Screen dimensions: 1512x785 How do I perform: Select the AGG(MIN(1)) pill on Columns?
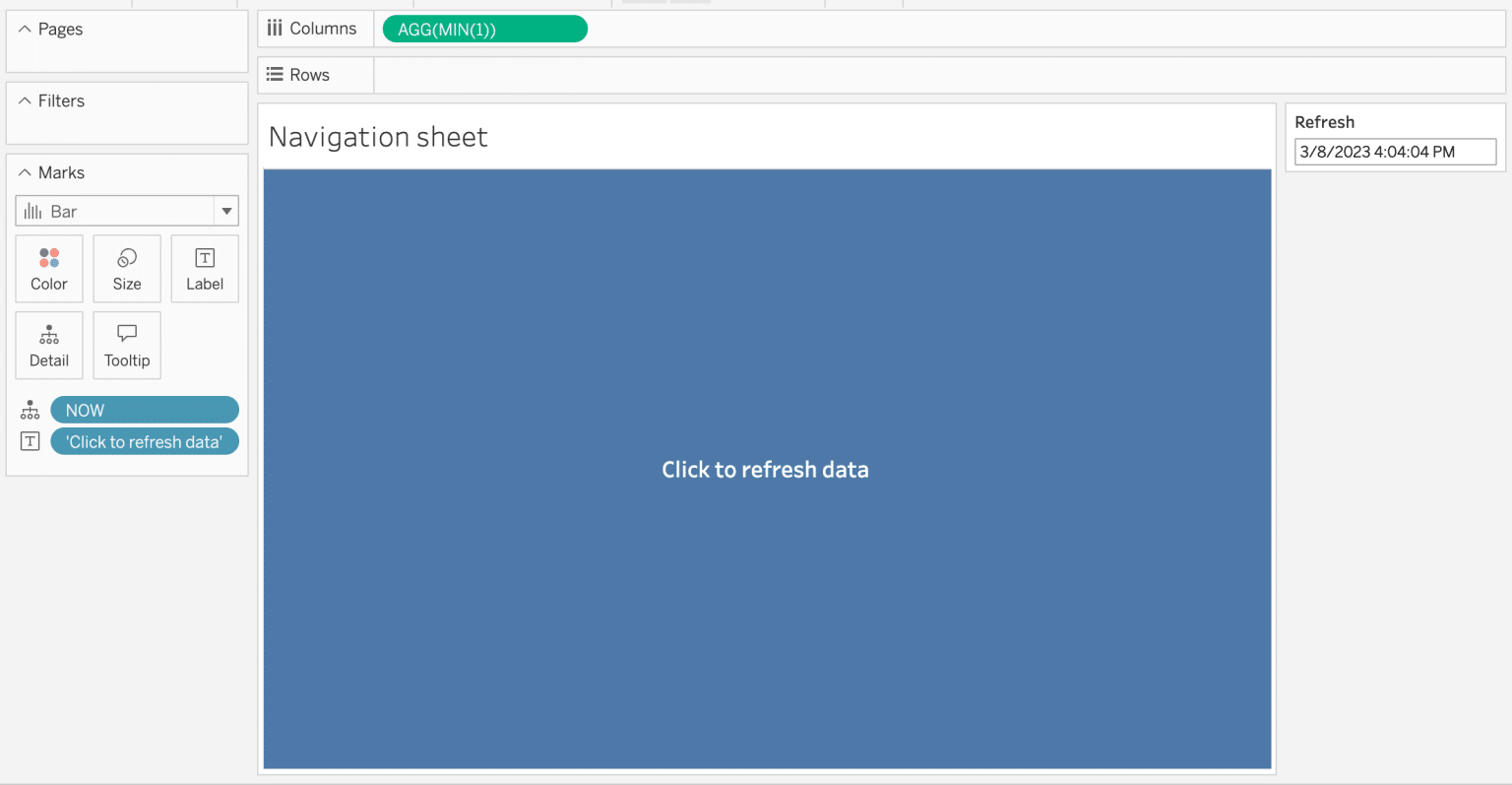click(x=483, y=29)
